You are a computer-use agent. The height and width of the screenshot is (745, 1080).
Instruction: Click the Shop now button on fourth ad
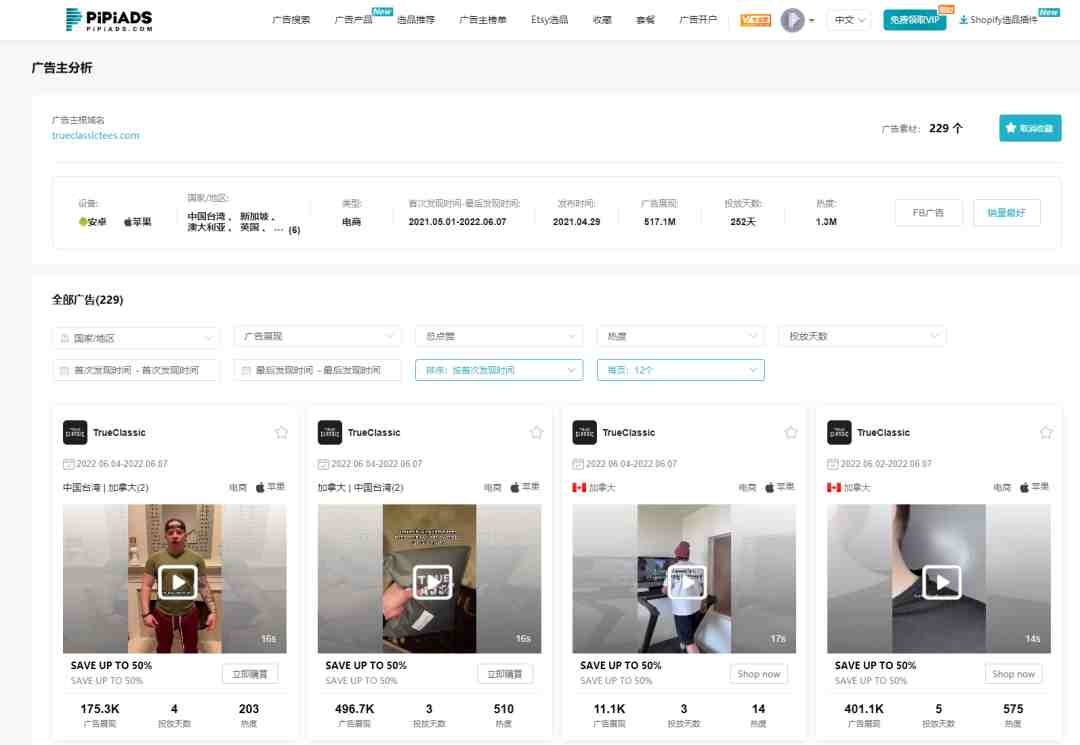1013,673
